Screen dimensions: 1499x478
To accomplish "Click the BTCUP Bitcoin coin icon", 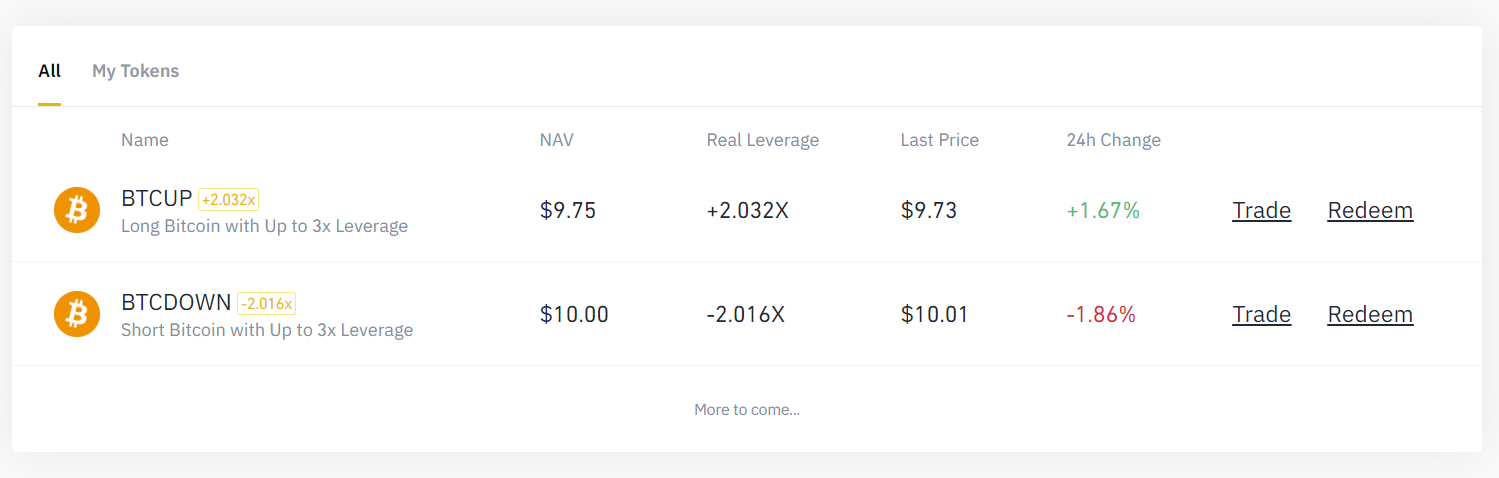I will [77, 210].
